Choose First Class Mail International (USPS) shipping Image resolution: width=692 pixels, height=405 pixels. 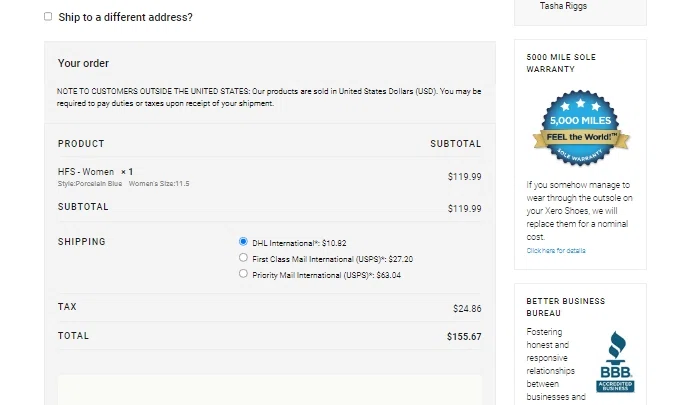pyautogui.click(x=243, y=258)
